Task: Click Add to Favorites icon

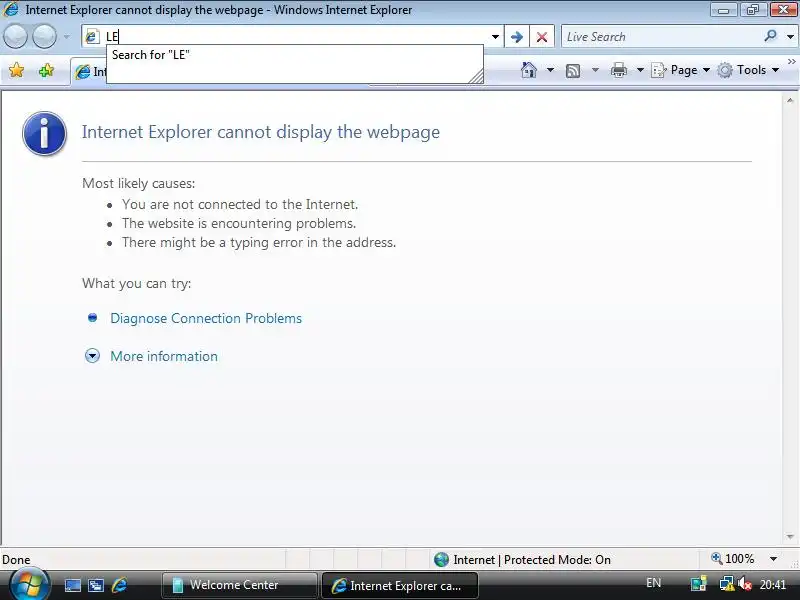Action: tap(46, 70)
